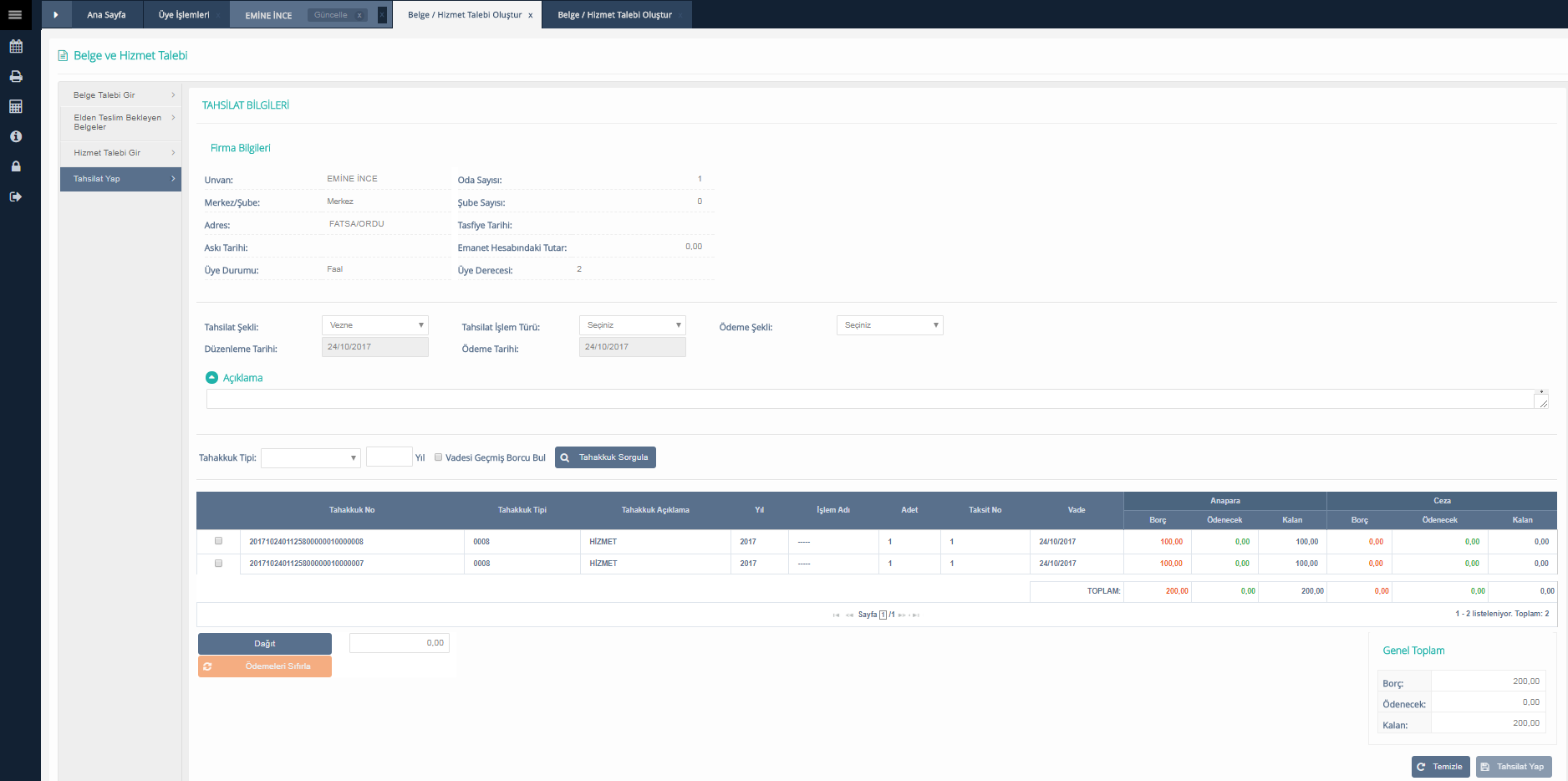
Task: Open the Tahsilat Şekli dropdown showing Vezne
Action: [375, 325]
